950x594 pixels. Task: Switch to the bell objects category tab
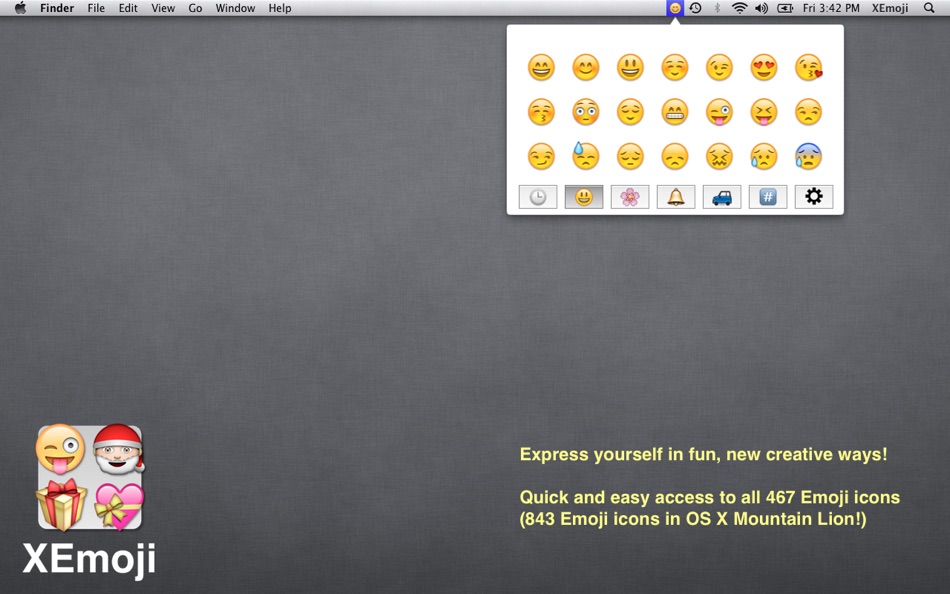click(676, 197)
